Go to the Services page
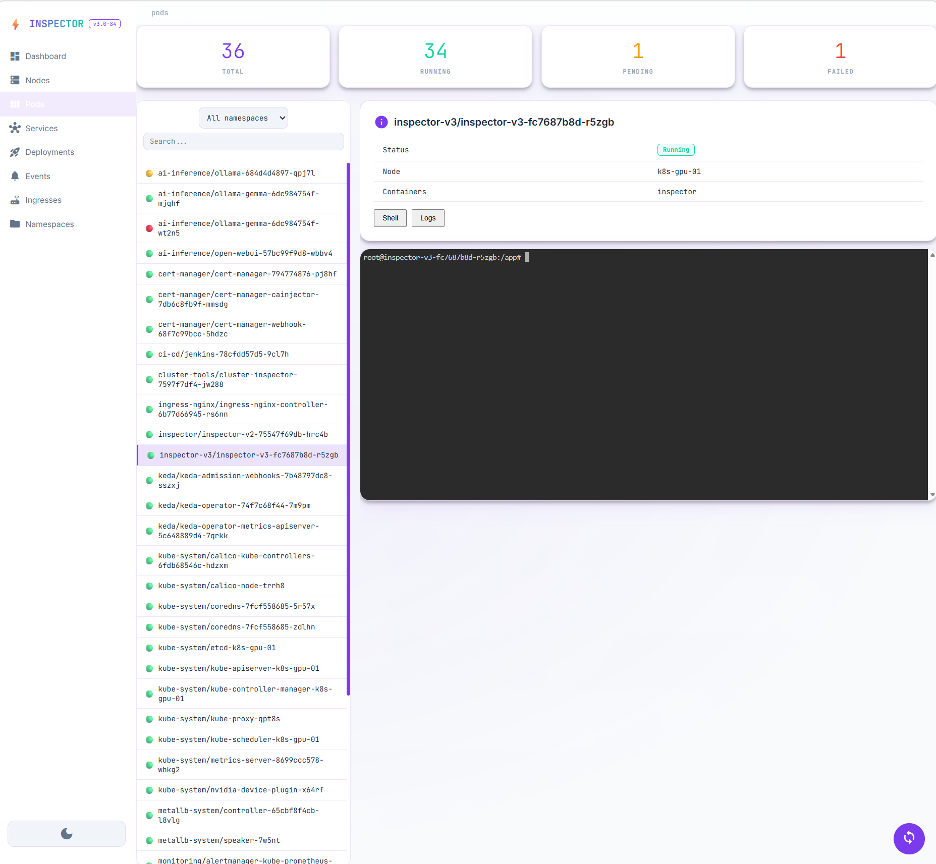Screen dimensions: 936x864 click(x=68, y=128)
